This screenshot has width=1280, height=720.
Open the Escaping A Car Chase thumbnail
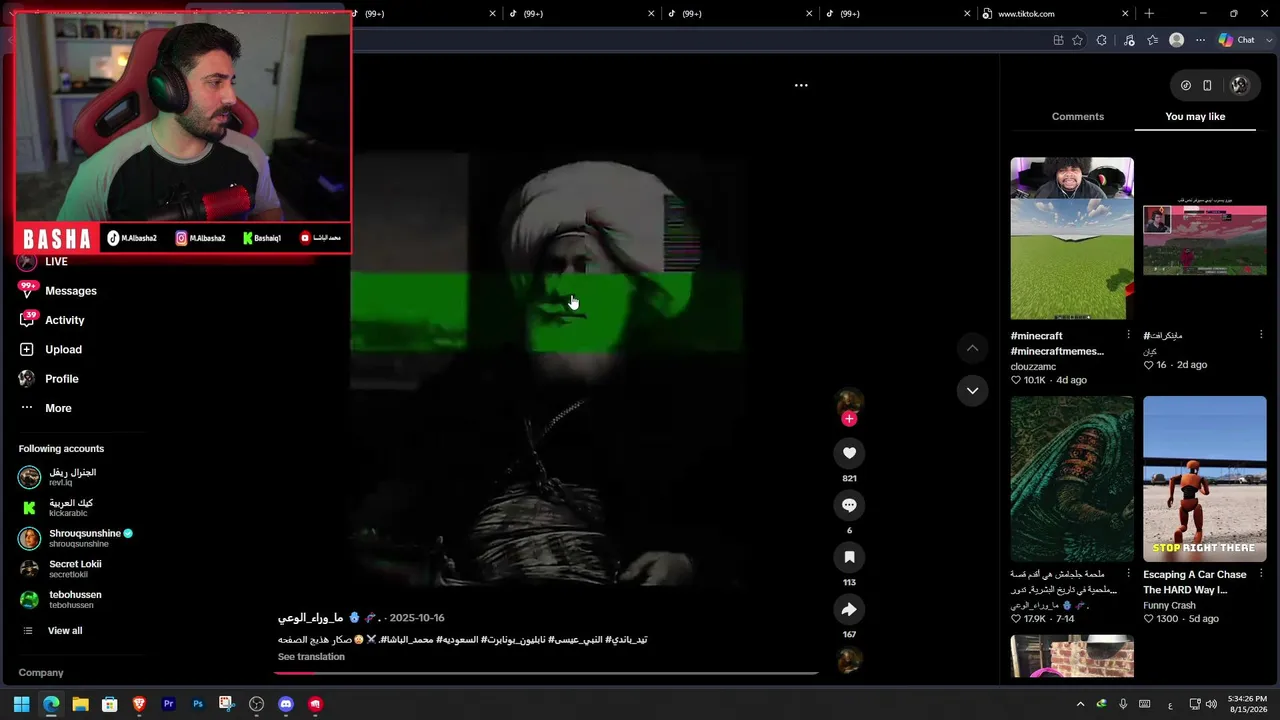(1205, 479)
